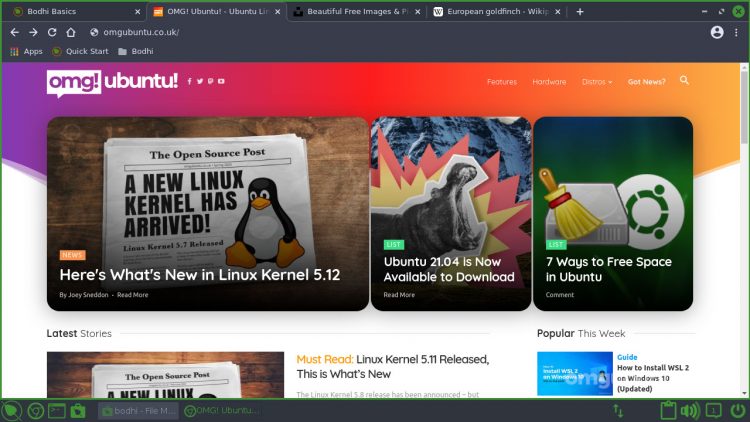Click Read More under Joey Sneddon byline
Image resolution: width=750 pixels, height=422 pixels.
click(x=132, y=295)
